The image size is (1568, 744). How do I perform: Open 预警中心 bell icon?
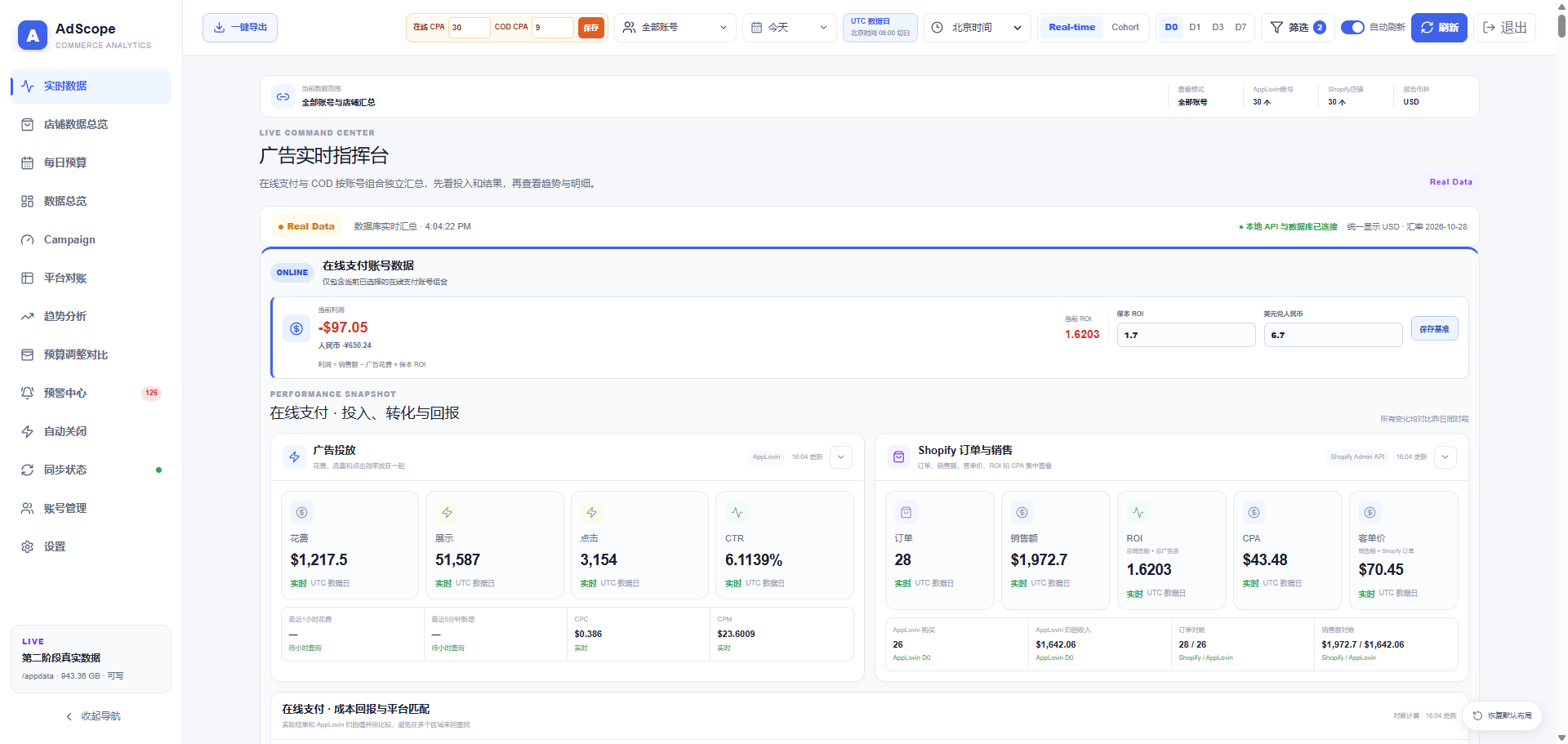(x=28, y=393)
